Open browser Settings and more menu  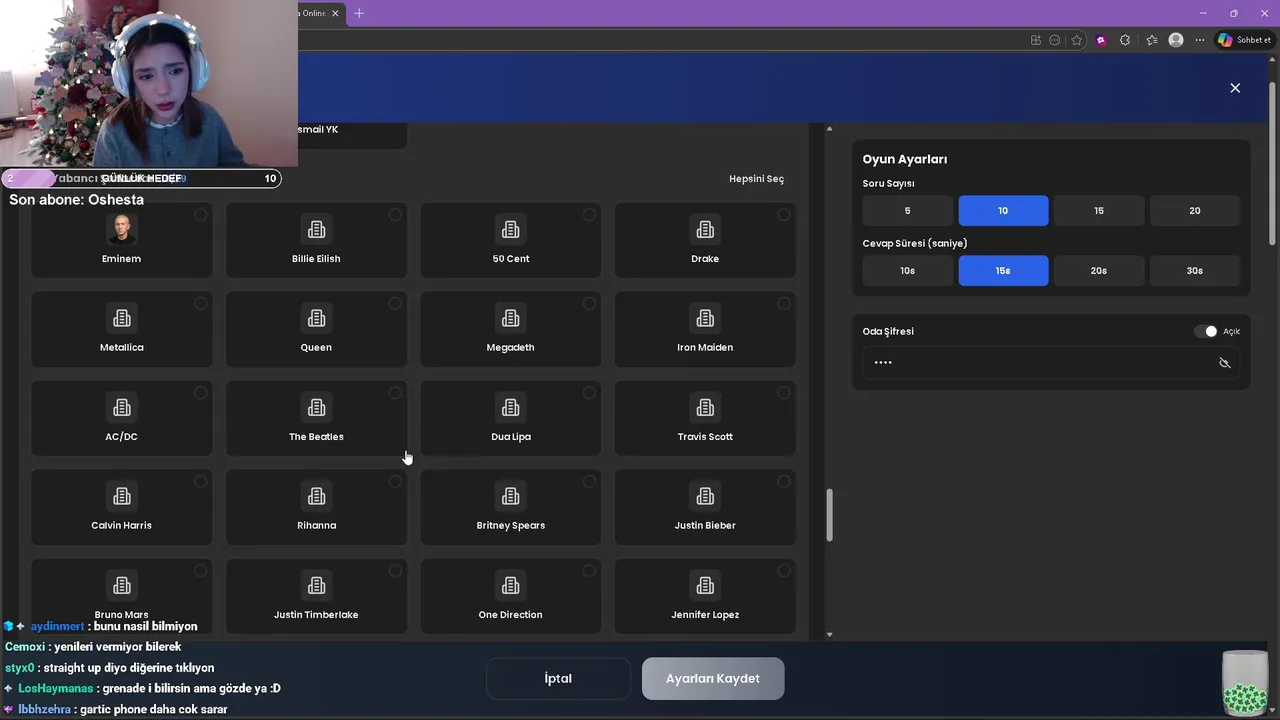click(x=1200, y=40)
